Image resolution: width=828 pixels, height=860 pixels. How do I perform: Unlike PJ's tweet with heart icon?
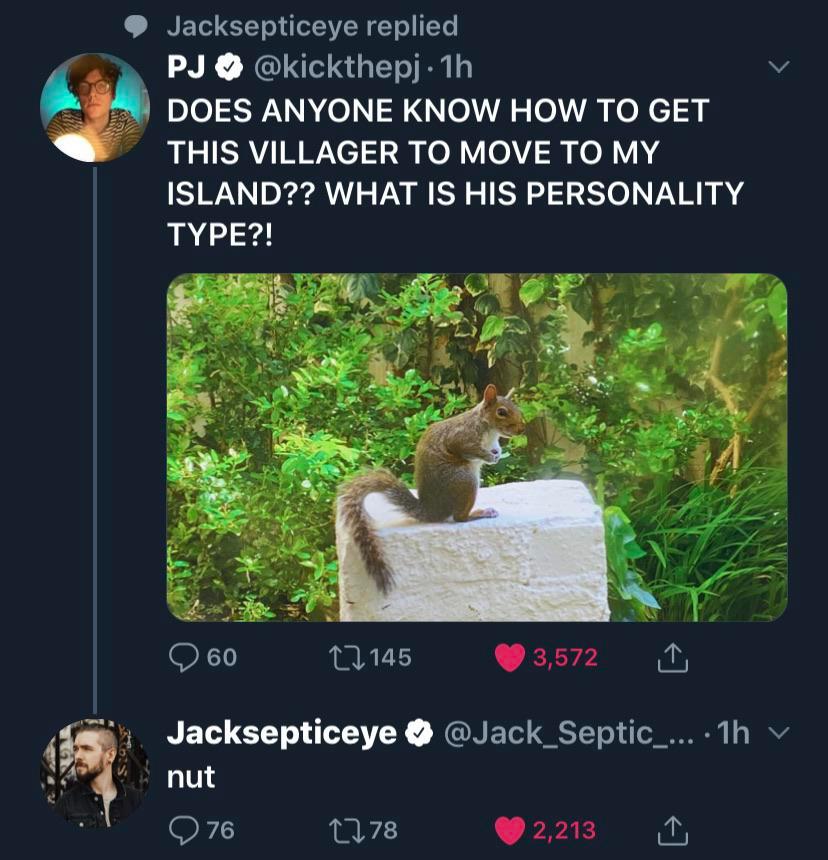pos(511,657)
